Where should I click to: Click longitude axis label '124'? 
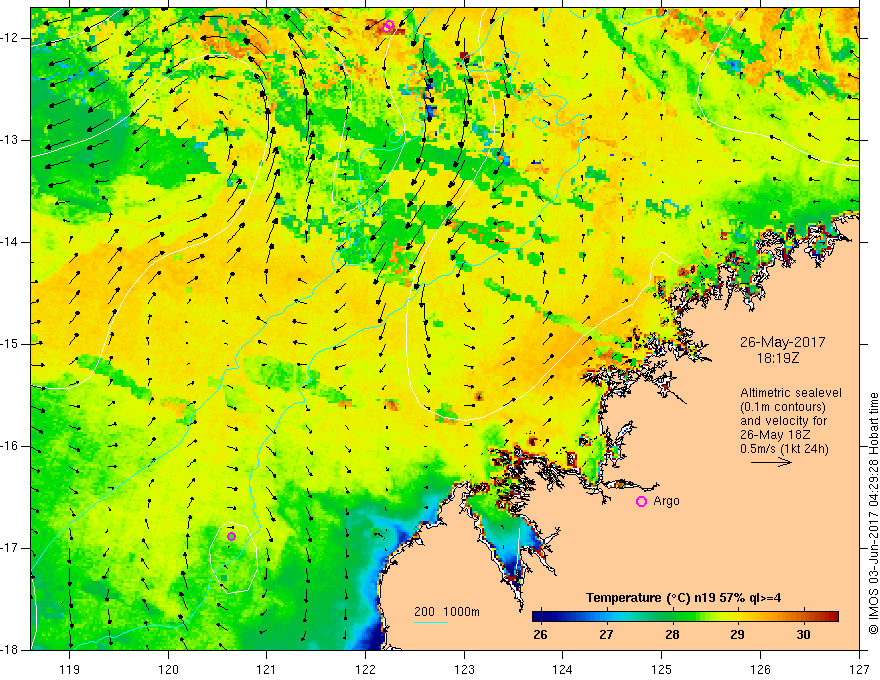pos(563,669)
